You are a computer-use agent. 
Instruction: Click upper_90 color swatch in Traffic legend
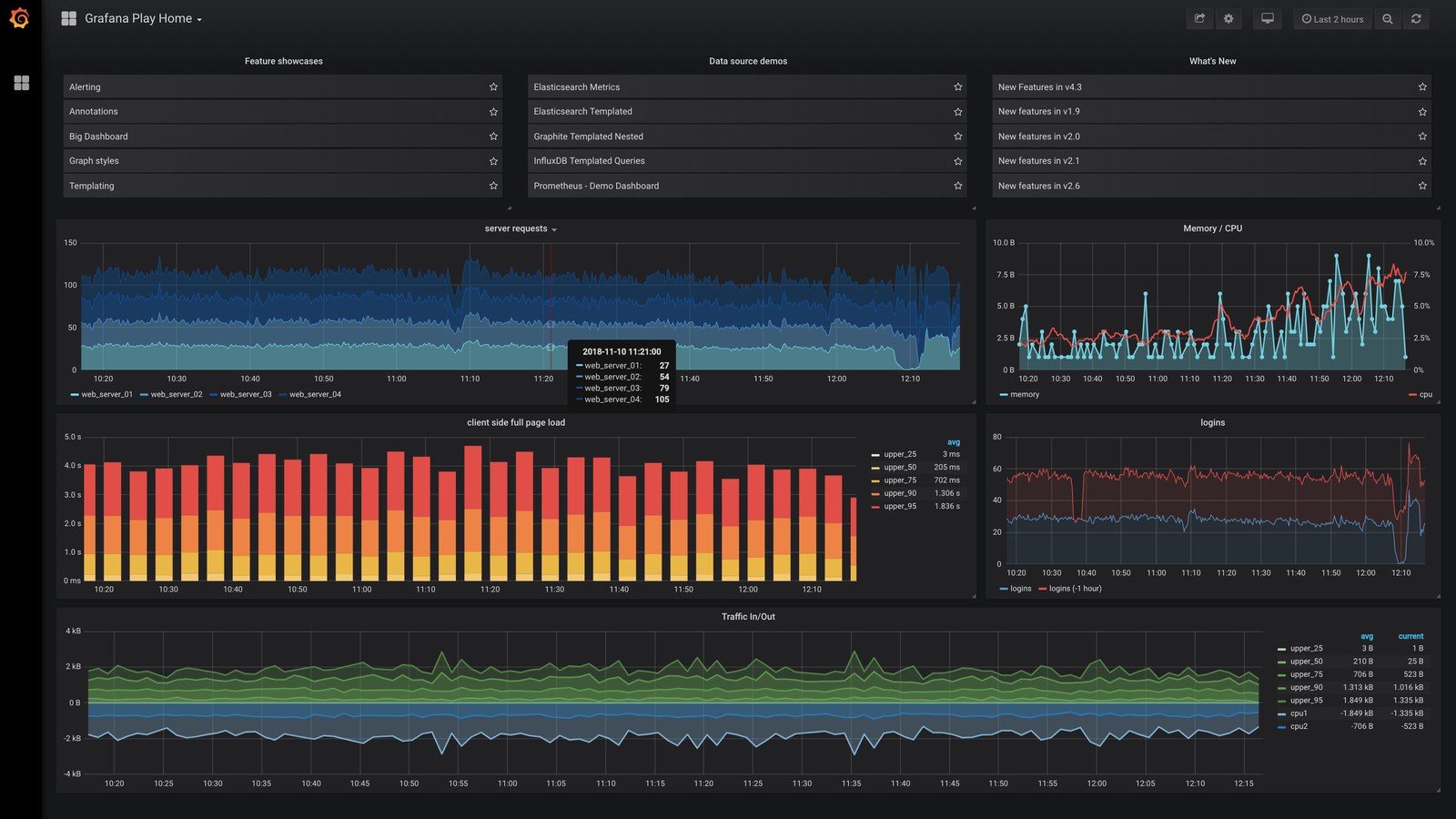point(1281,688)
